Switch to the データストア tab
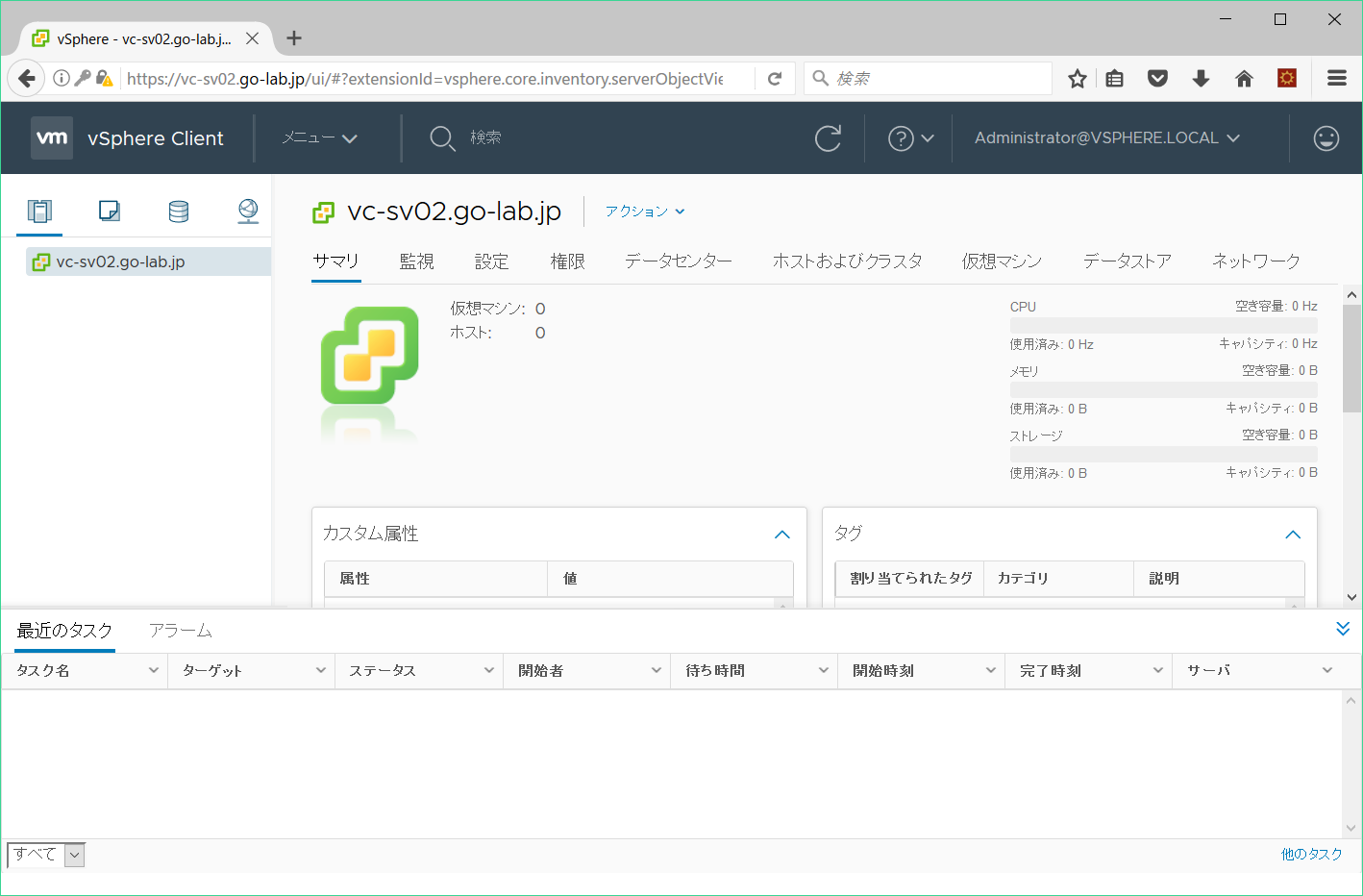 (1127, 261)
